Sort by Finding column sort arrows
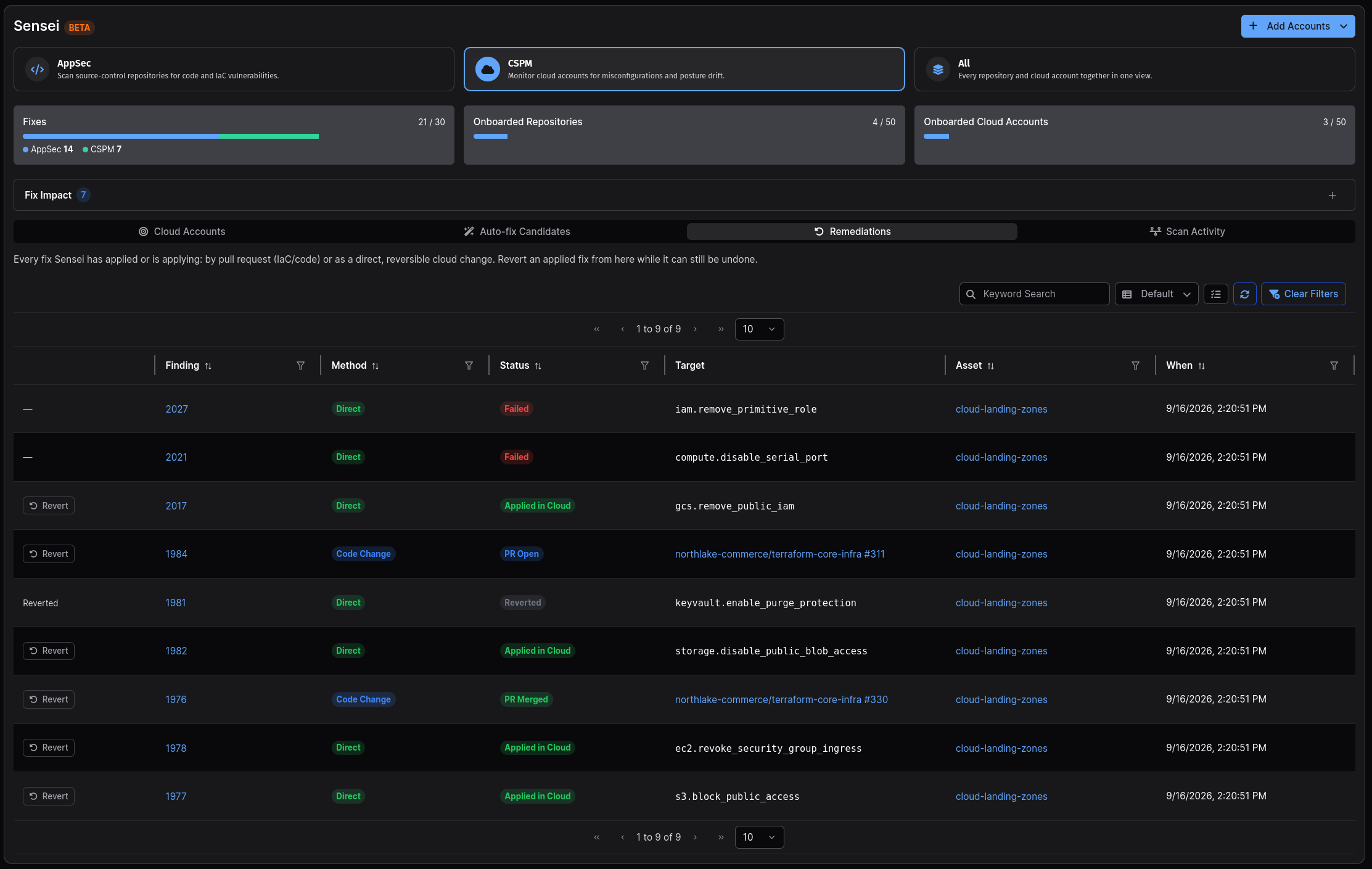The height and width of the screenshot is (869, 1372). (208, 366)
